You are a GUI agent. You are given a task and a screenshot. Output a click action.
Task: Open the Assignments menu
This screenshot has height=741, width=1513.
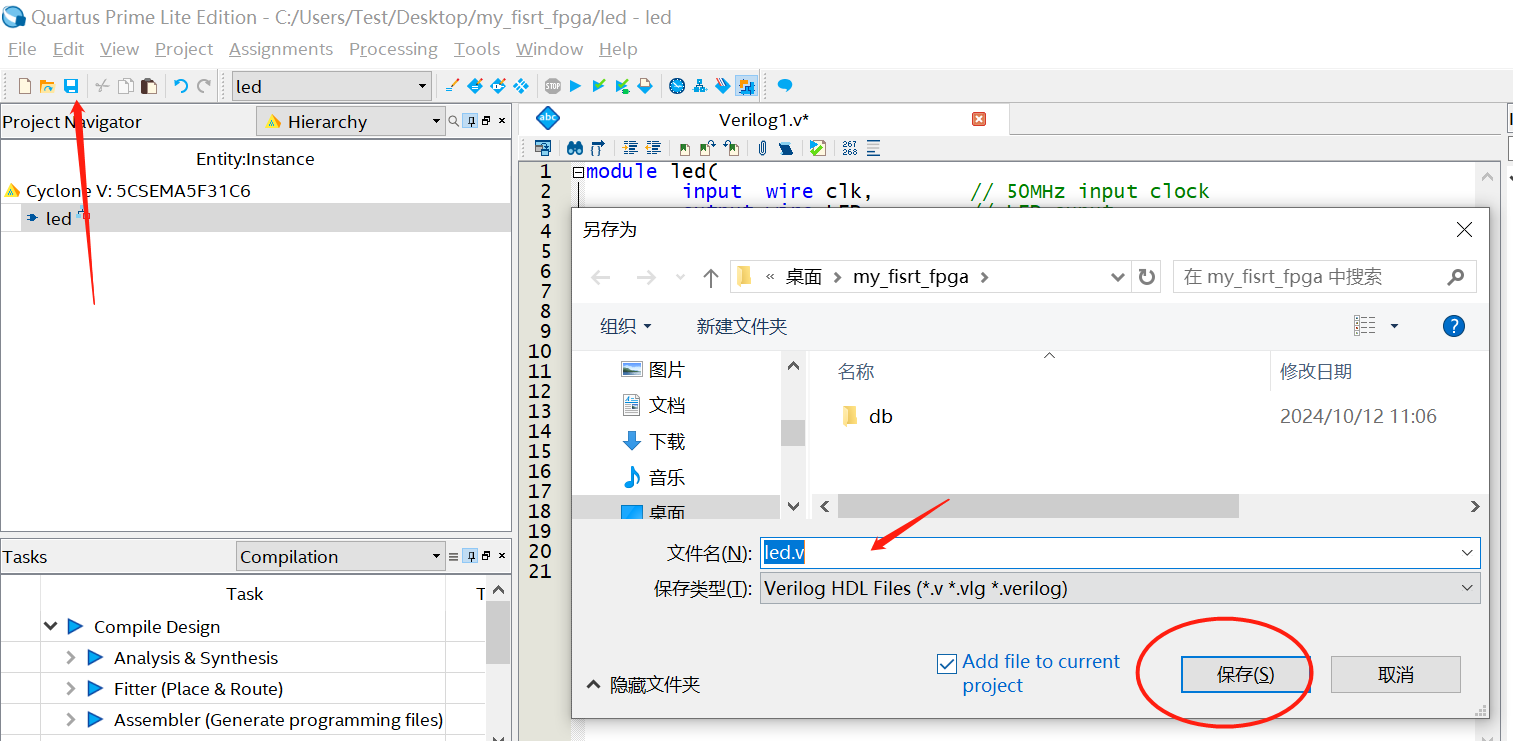coord(281,49)
